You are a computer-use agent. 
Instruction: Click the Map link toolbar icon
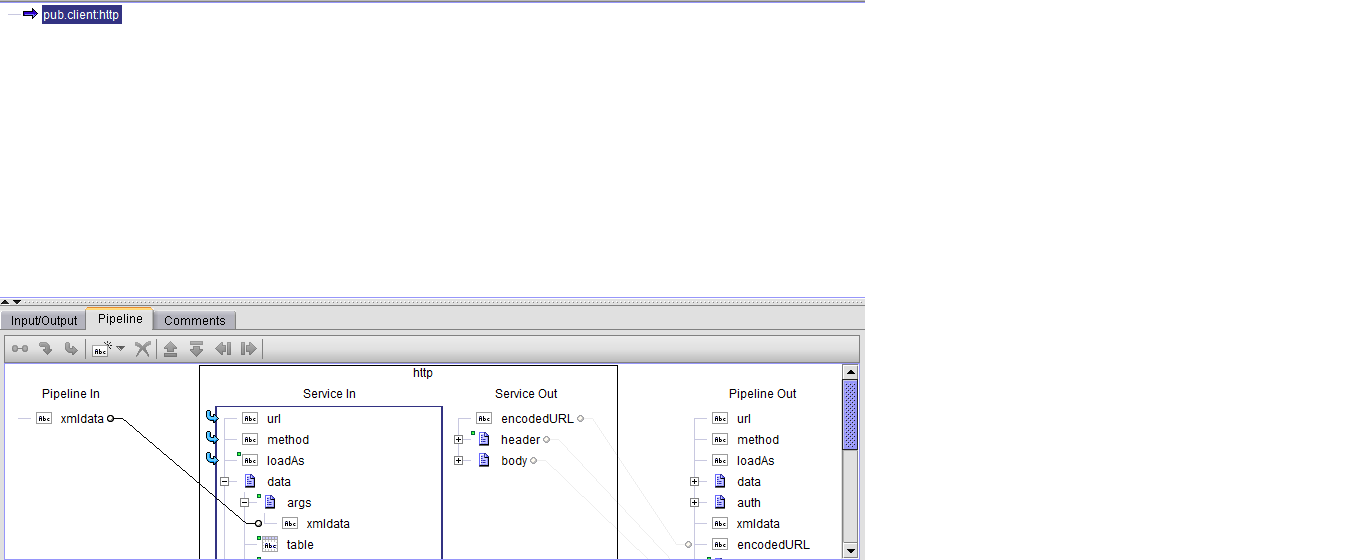pos(20,349)
